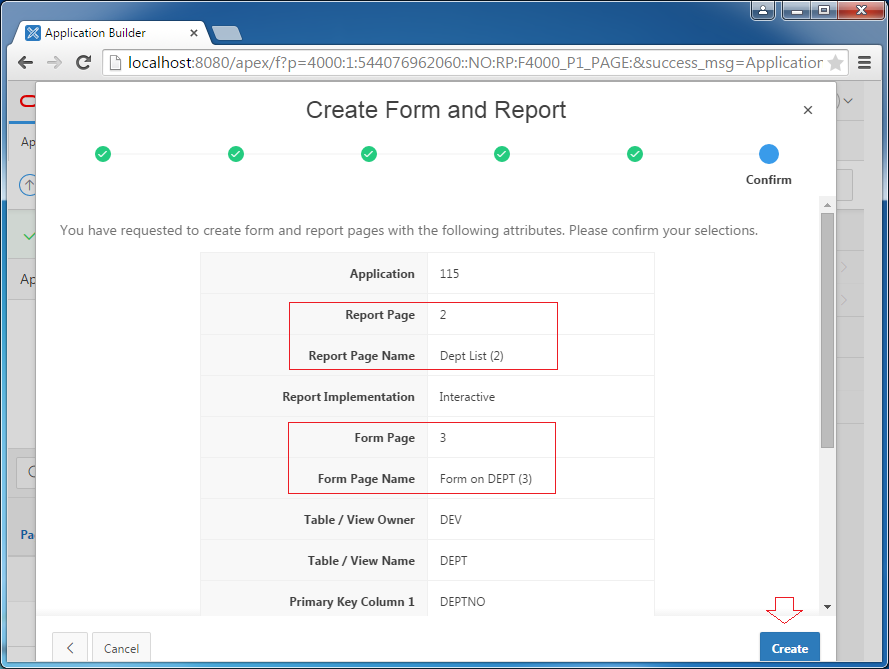Click the Chrome user profile icon
Screen dimensions: 889x669
763,10
